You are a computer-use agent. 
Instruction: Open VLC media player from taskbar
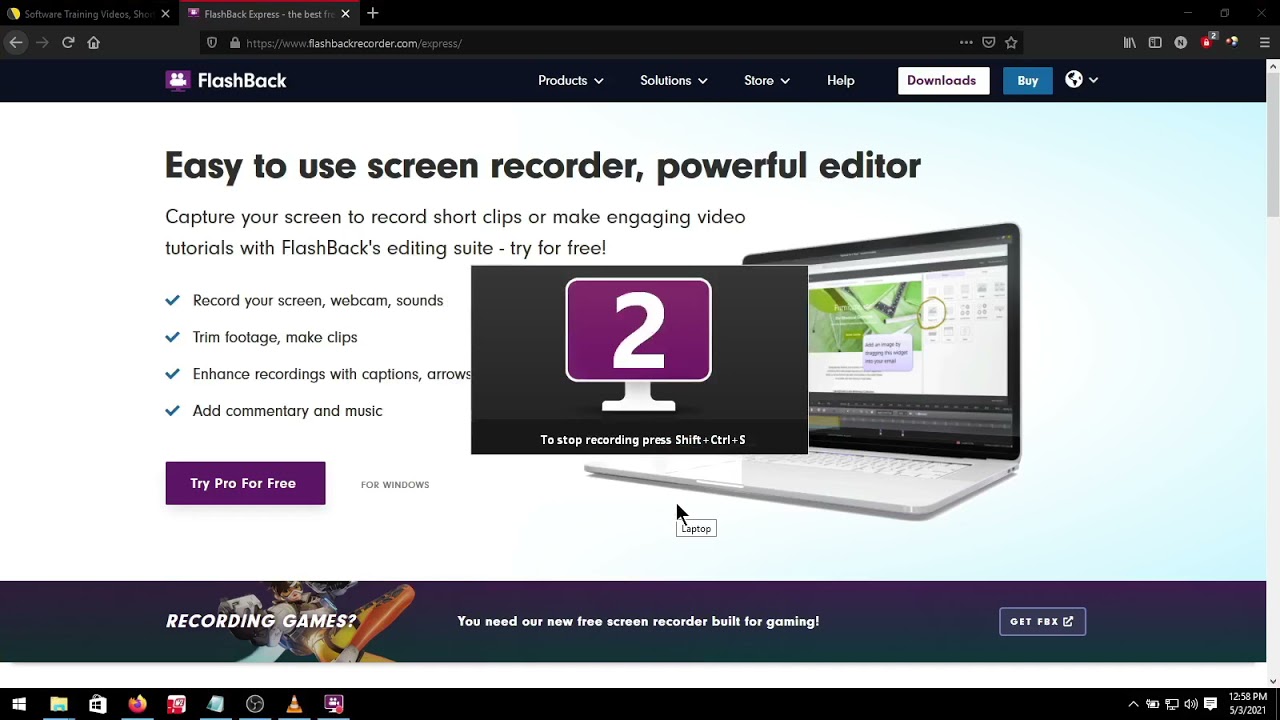click(x=294, y=704)
